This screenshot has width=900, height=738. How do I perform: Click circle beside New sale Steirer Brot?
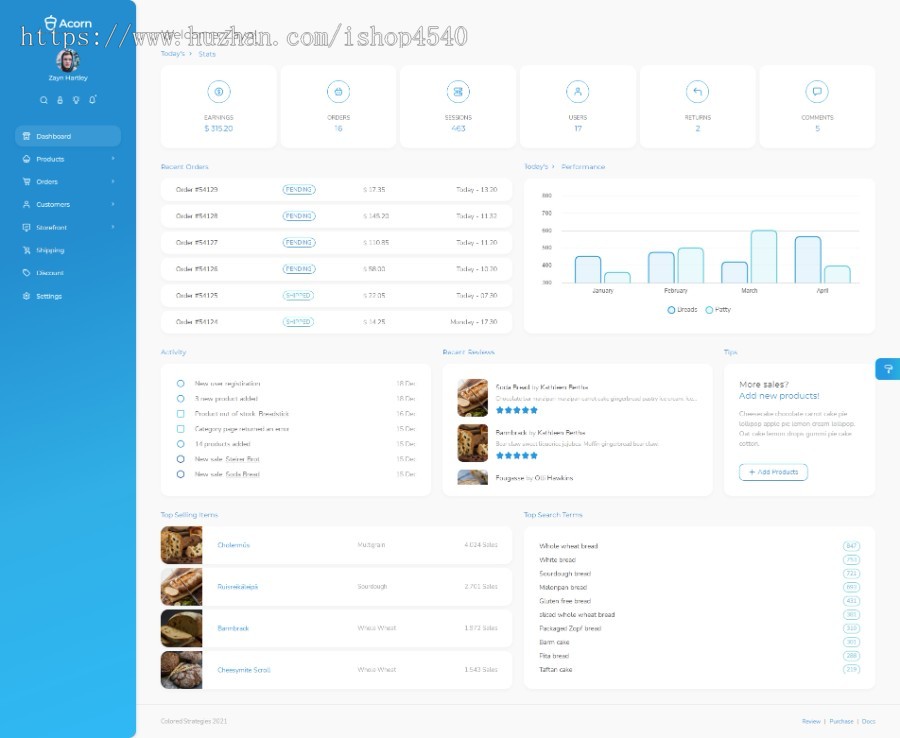click(181, 459)
